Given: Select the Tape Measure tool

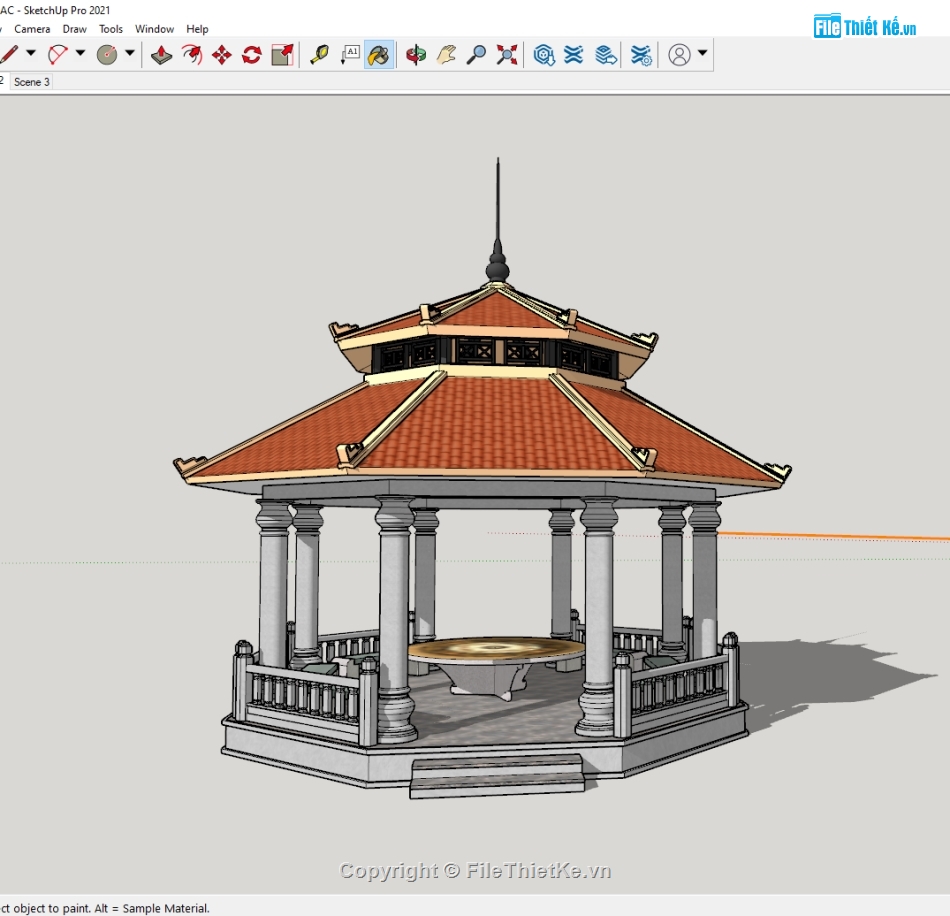Looking at the screenshot, I should point(319,55).
